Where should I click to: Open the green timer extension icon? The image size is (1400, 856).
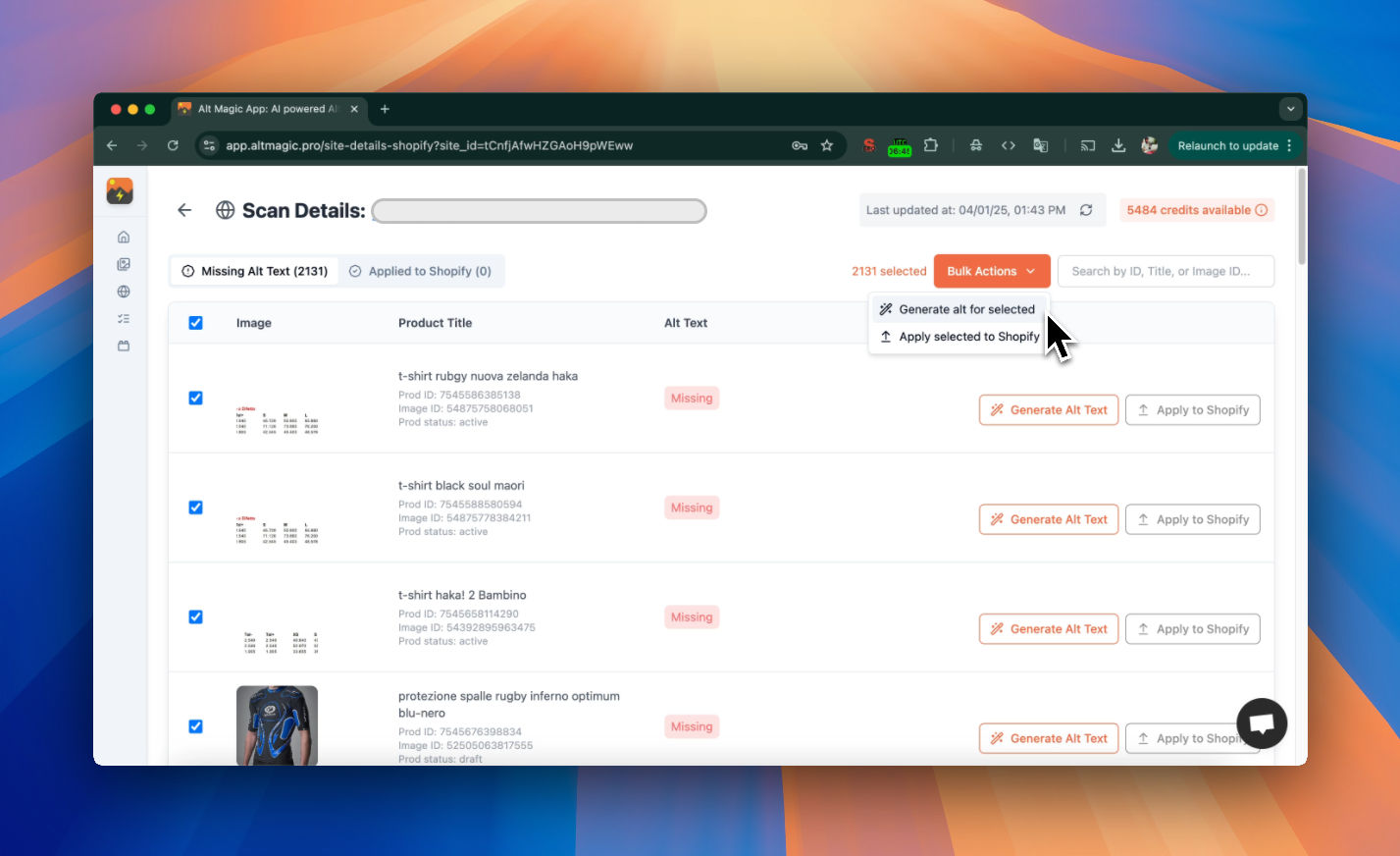pyautogui.click(x=900, y=146)
